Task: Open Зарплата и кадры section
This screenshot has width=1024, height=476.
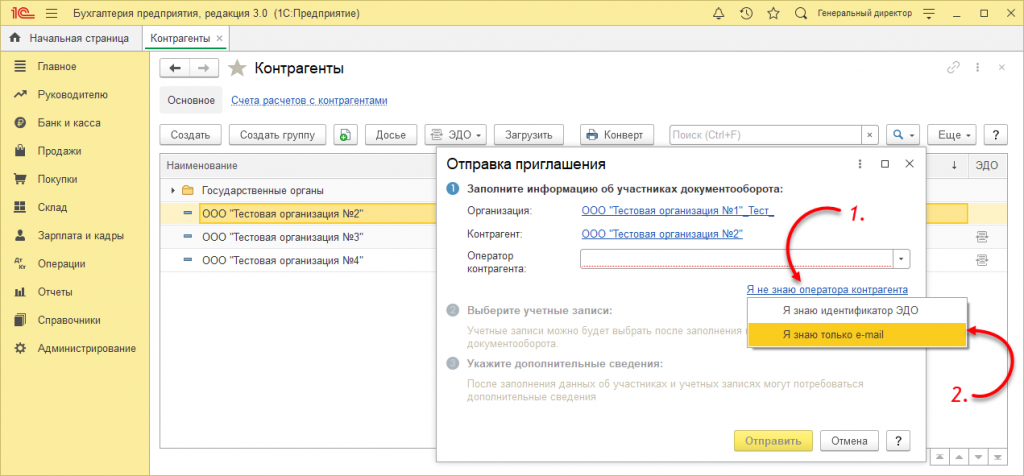Action: point(80,236)
